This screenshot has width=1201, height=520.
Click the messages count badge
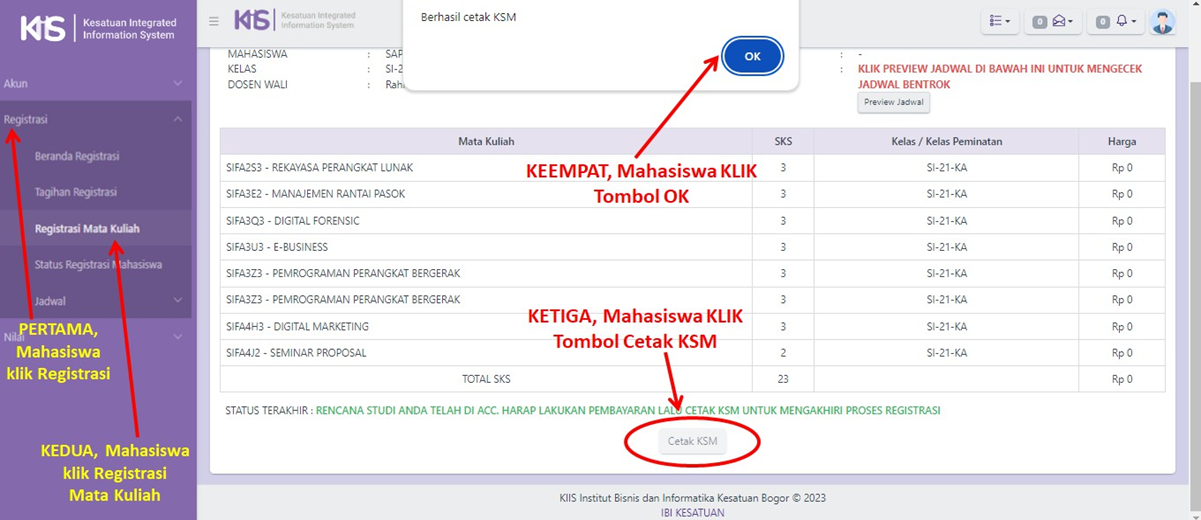click(x=1040, y=22)
